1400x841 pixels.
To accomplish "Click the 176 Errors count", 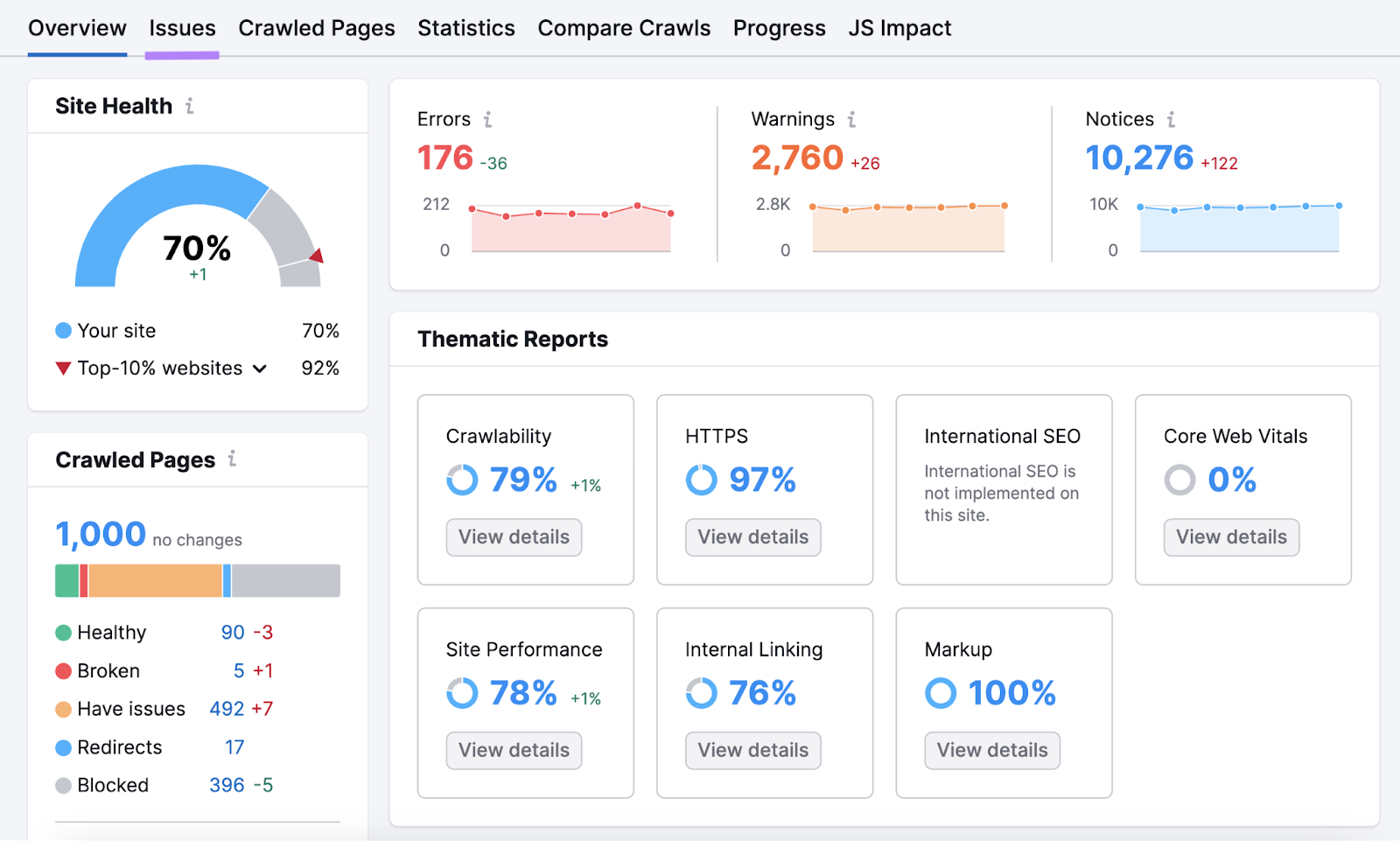I will click(444, 158).
